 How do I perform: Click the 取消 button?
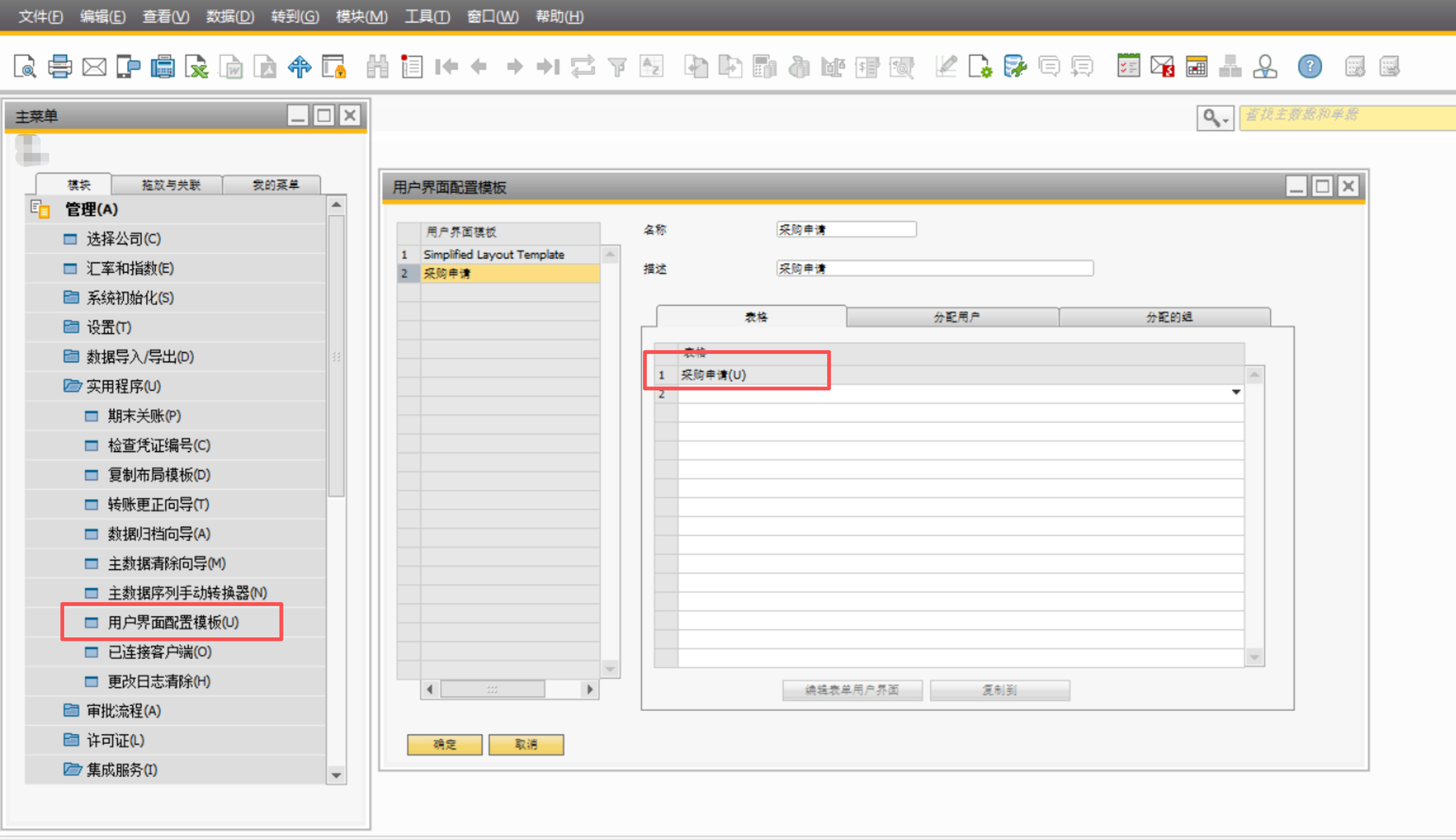(526, 744)
